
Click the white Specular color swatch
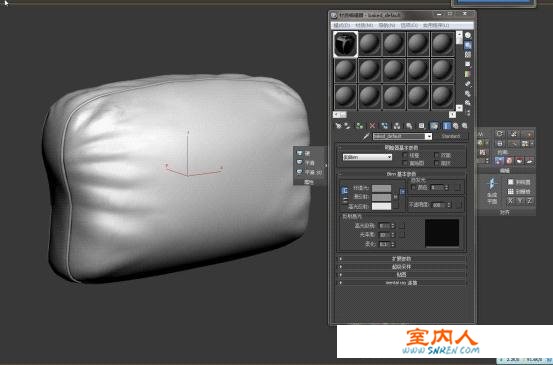click(382, 206)
